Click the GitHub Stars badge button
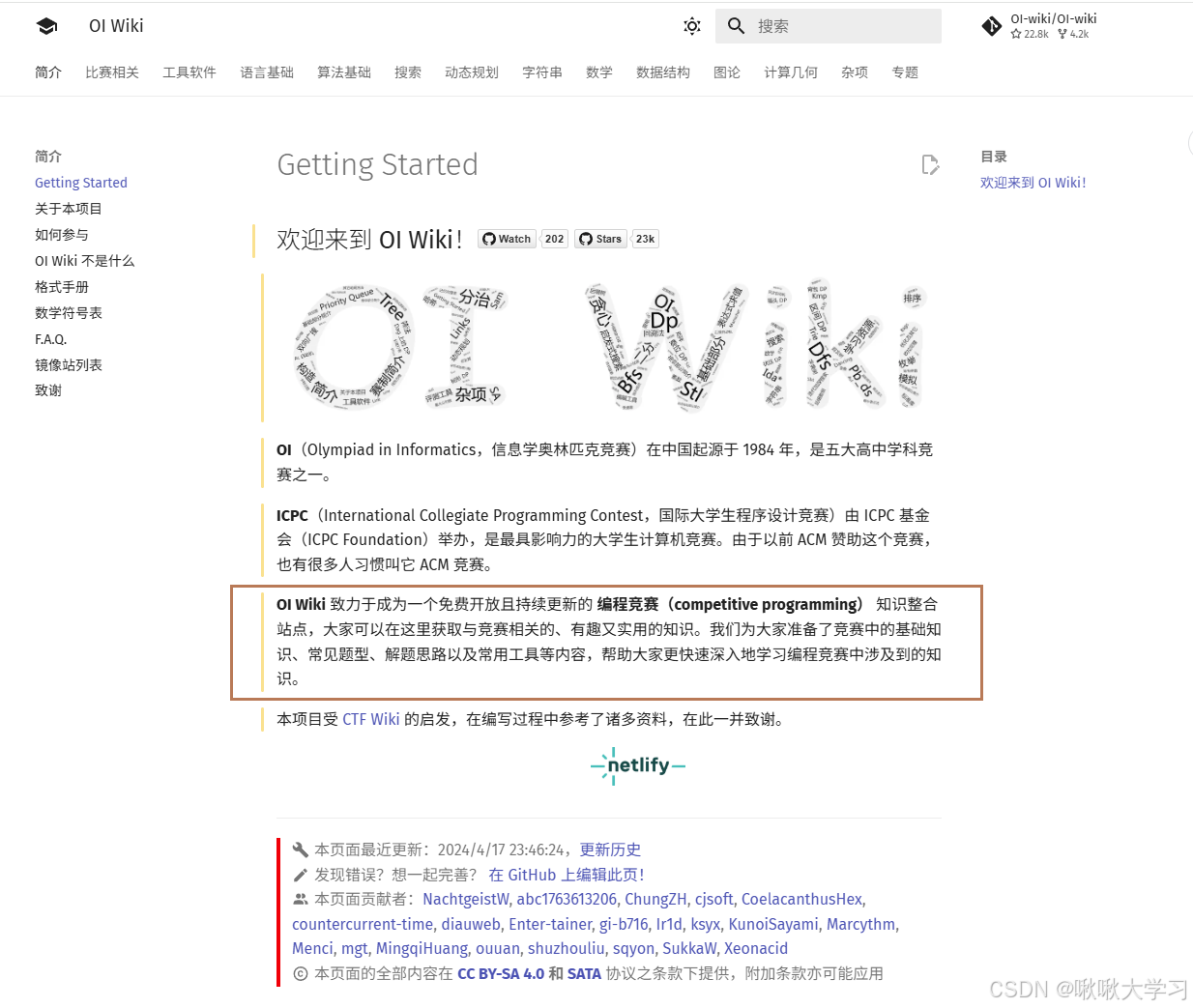1193x1008 pixels. coord(600,239)
